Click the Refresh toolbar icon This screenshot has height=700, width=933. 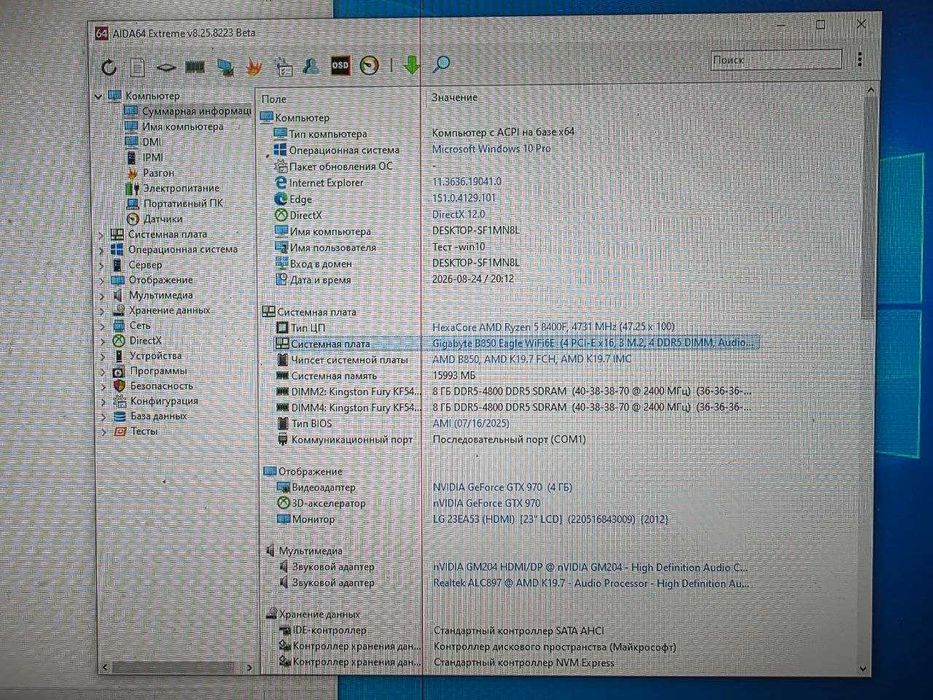tap(109, 67)
